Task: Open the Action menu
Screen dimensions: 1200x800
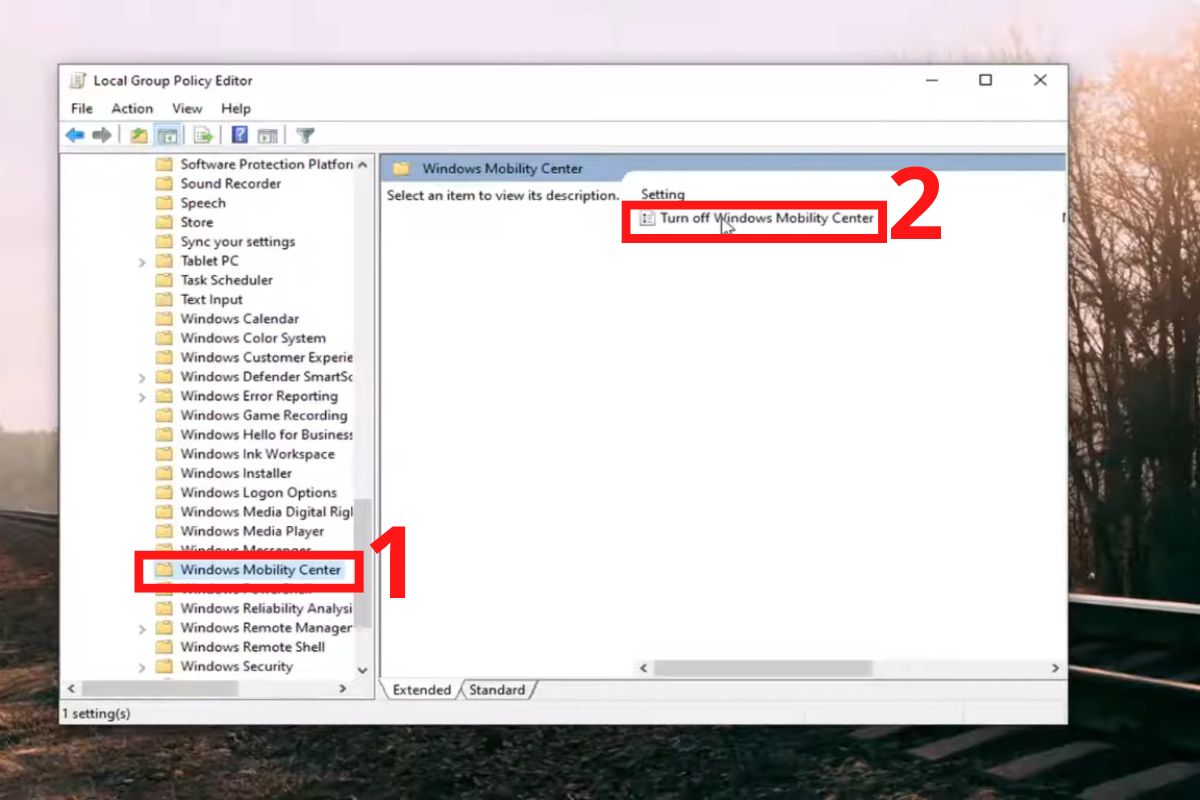Action: [132, 109]
